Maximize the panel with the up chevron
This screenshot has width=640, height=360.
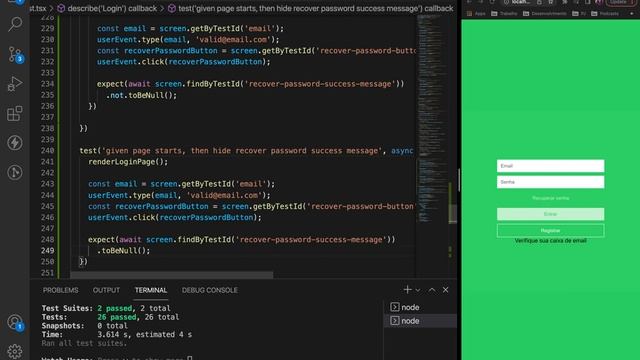click(432, 290)
